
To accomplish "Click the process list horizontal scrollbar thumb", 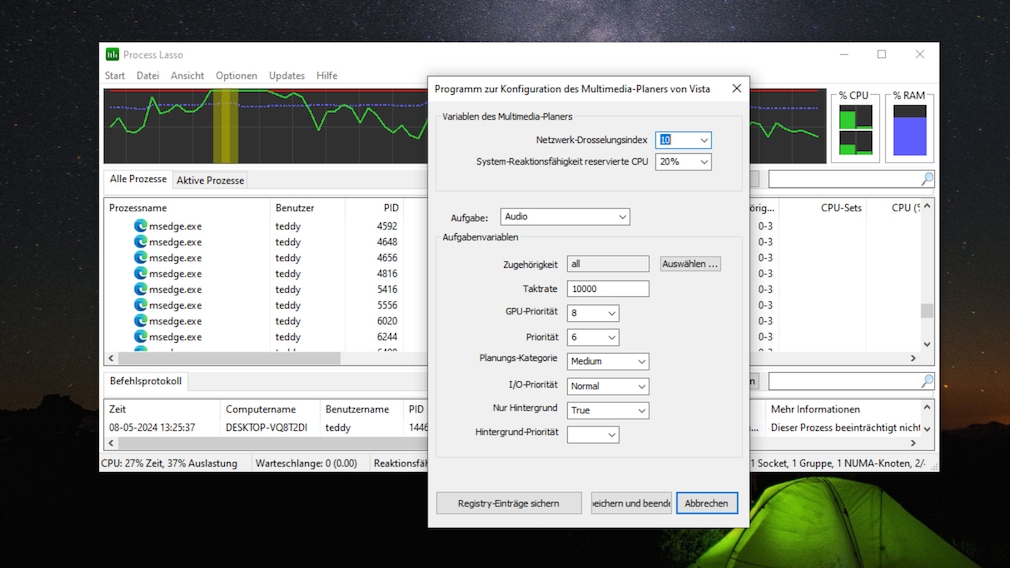I will coord(229,358).
